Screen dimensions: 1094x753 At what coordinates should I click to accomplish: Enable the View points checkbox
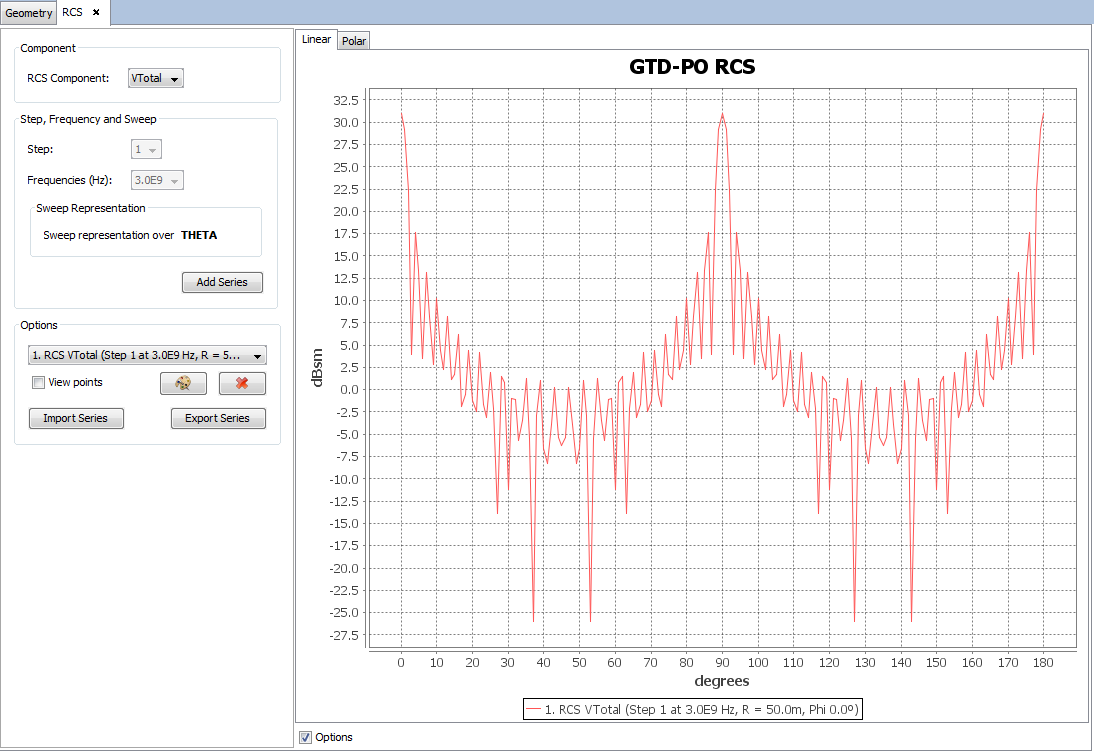tap(39, 383)
